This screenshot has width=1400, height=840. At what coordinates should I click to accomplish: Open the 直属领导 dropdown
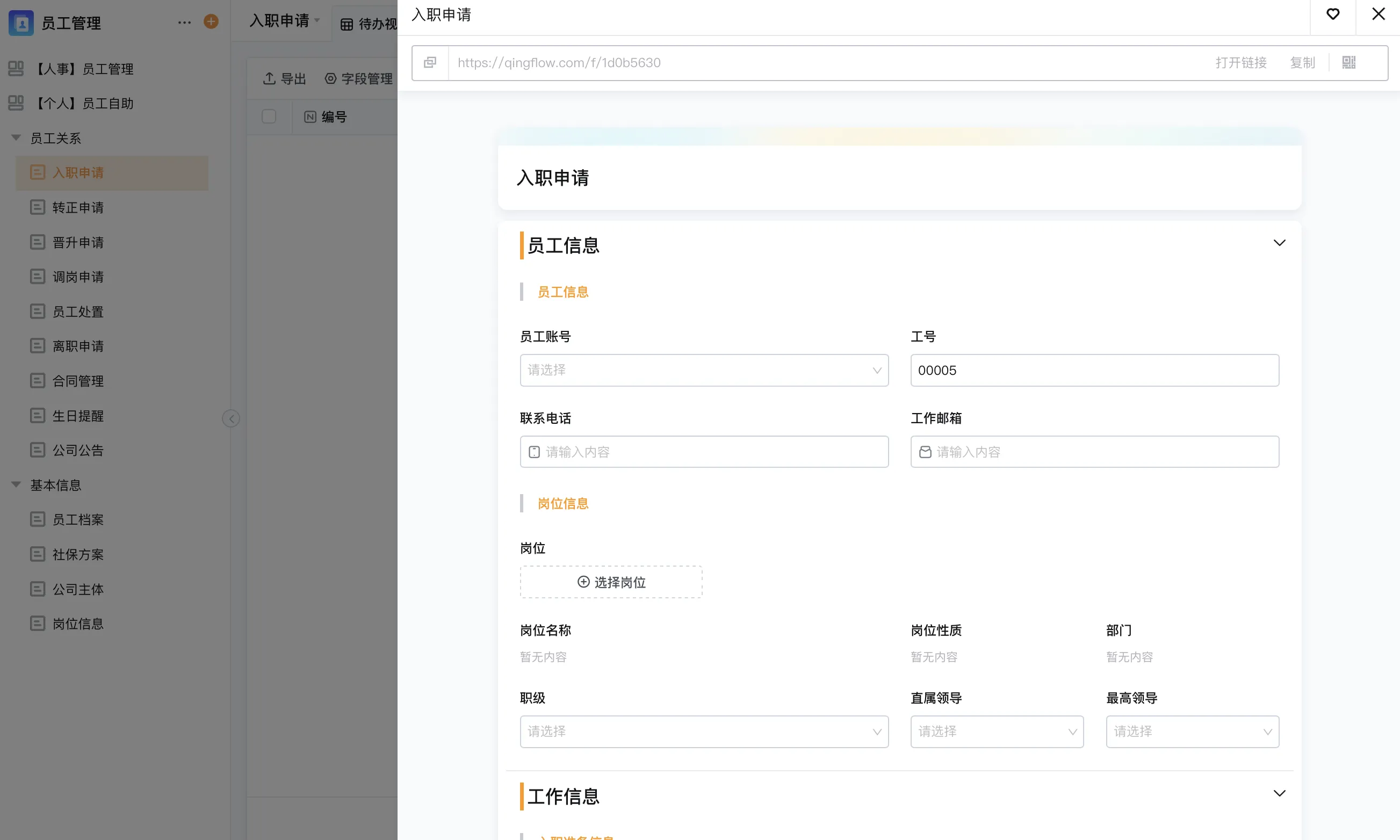pyautogui.click(x=997, y=732)
